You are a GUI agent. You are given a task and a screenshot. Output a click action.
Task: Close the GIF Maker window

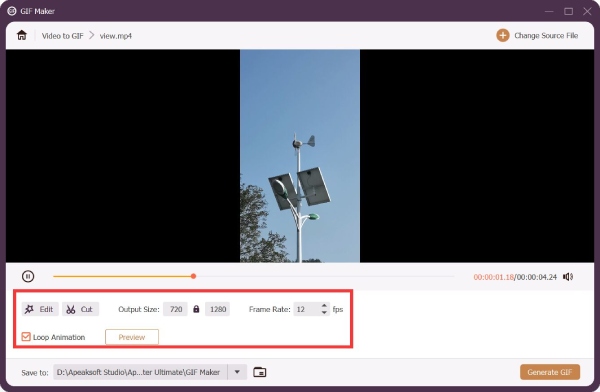pyautogui.click(x=587, y=11)
